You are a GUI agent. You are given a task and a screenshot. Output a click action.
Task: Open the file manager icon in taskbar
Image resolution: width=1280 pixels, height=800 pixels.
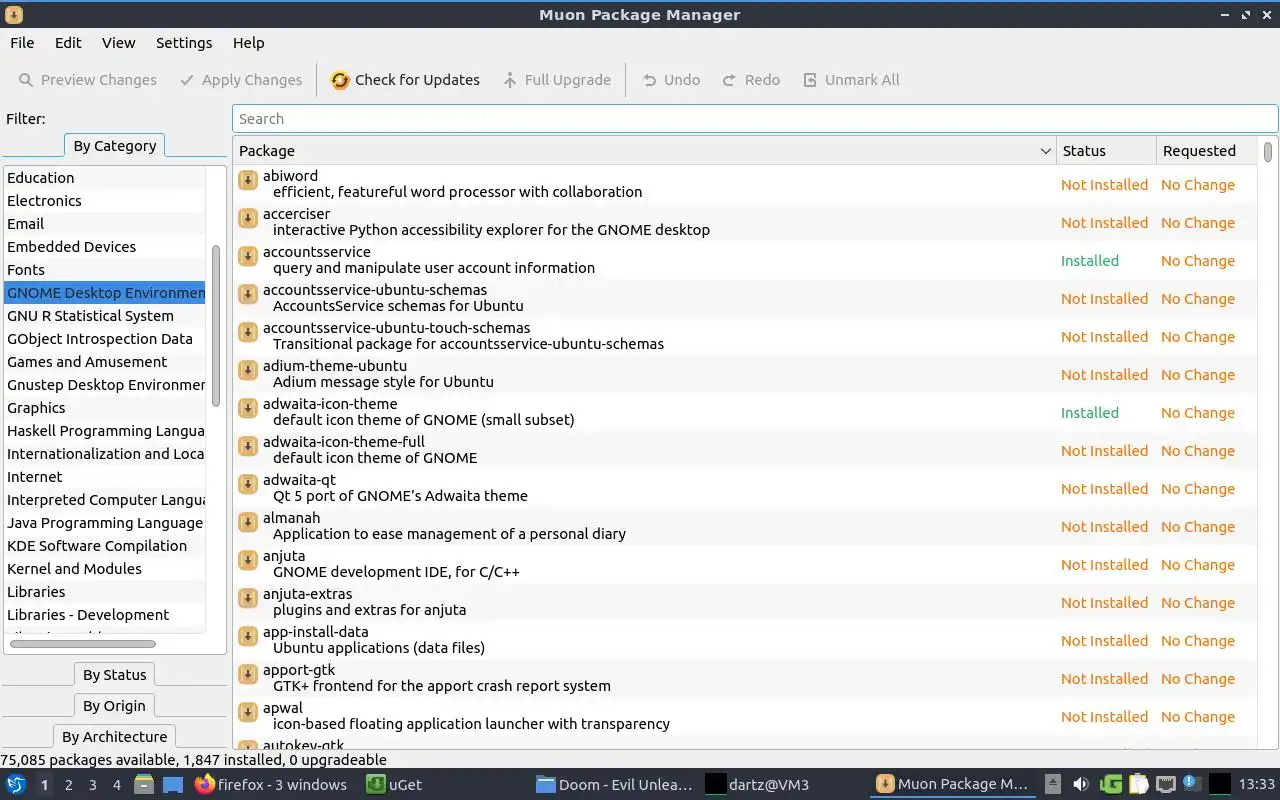click(x=143, y=784)
